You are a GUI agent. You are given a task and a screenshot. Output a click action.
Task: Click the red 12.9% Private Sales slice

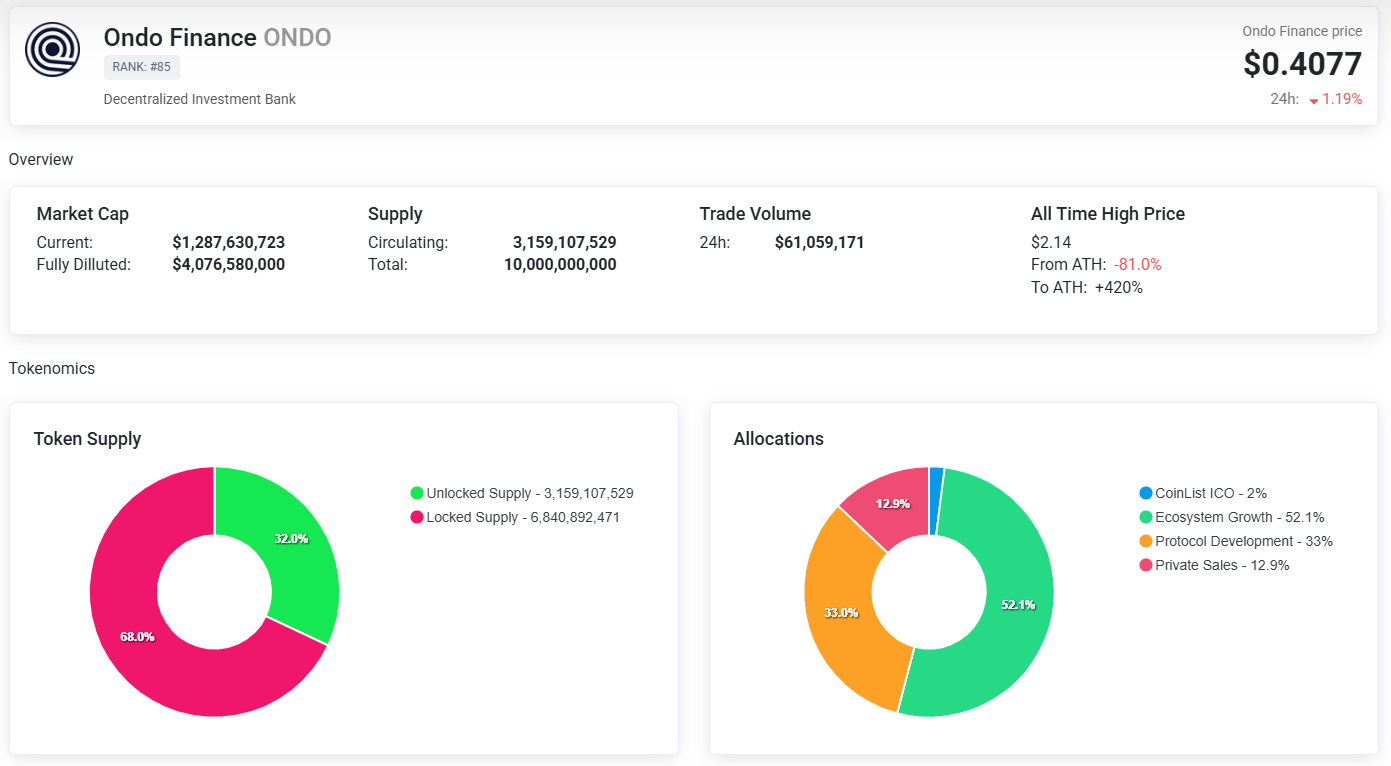892,504
